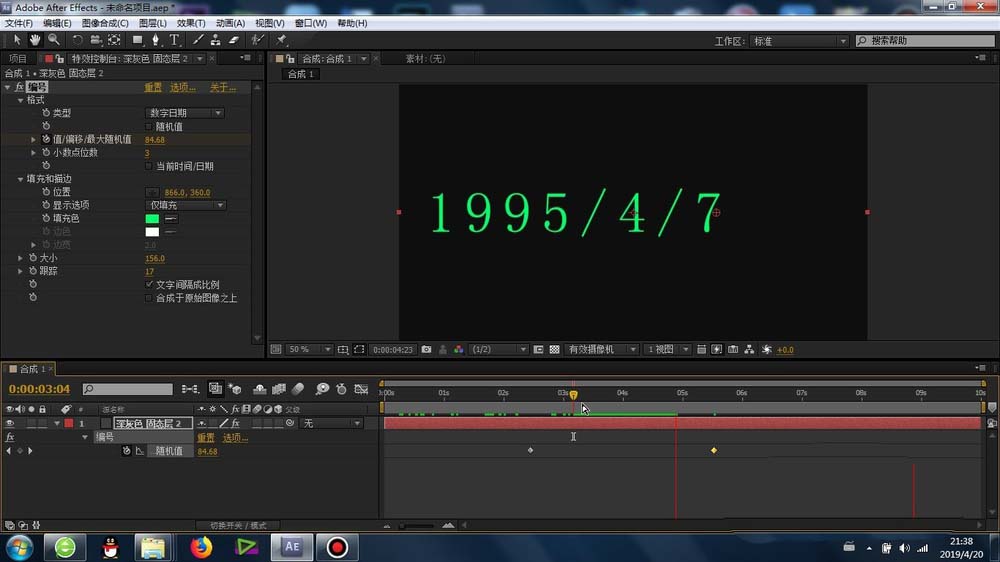This screenshot has height=562, width=1000.
Task: Enable the 当前时间/日期 checkbox
Action: (x=149, y=166)
